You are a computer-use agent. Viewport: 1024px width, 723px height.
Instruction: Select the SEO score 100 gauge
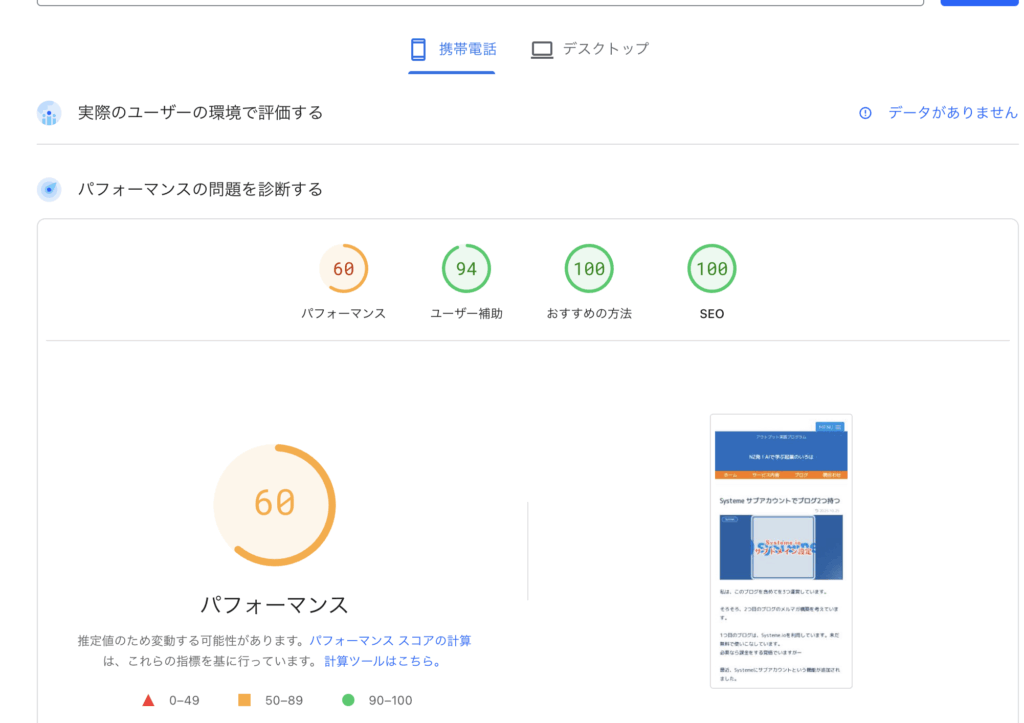pos(712,269)
